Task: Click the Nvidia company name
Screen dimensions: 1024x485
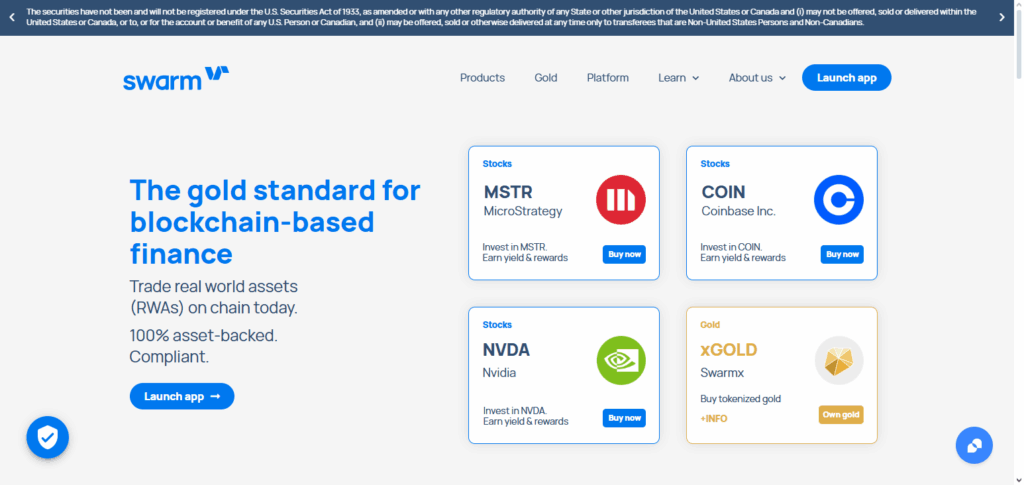Action: pos(500,373)
